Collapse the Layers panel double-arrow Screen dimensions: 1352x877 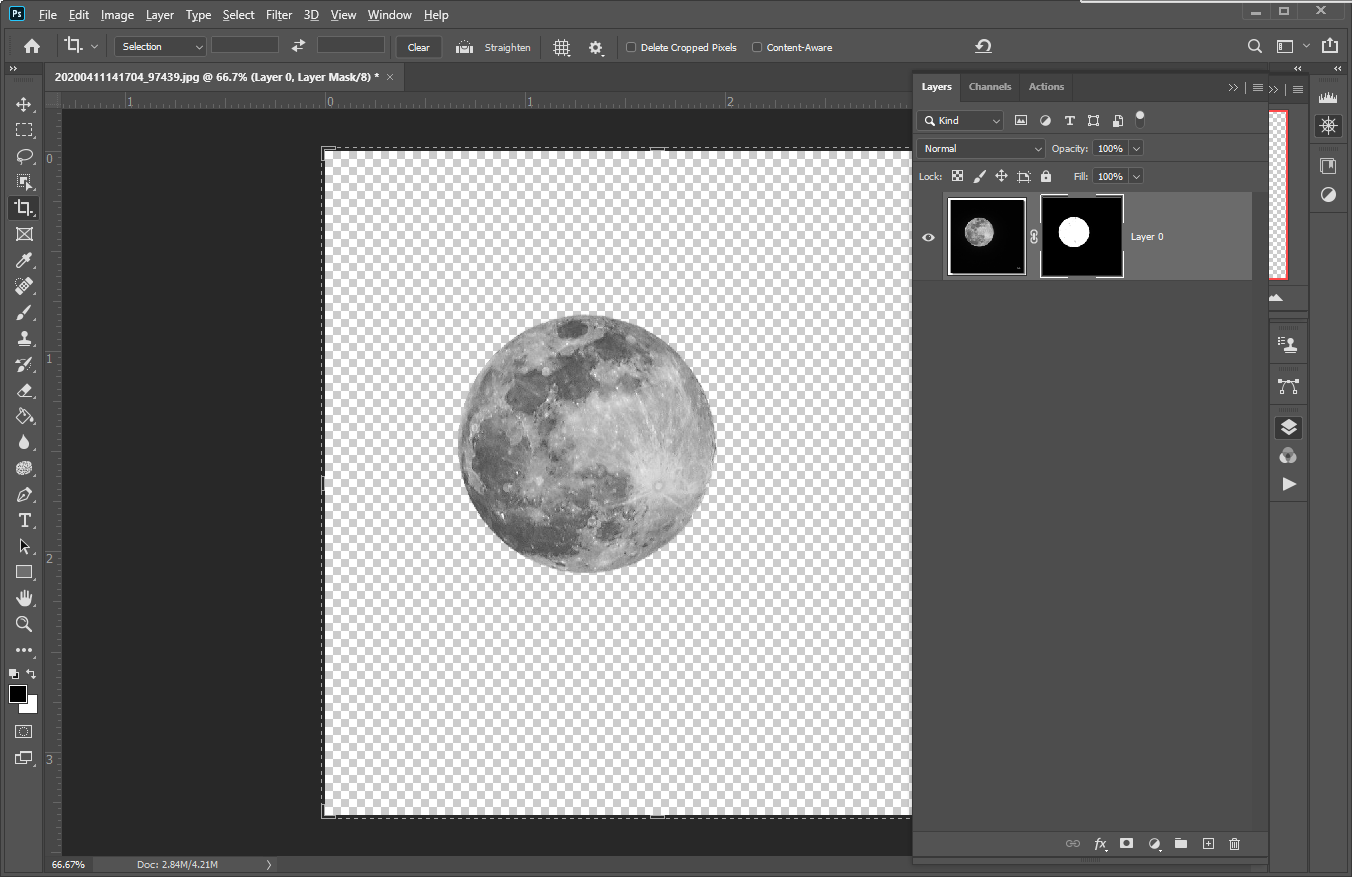click(x=1233, y=87)
